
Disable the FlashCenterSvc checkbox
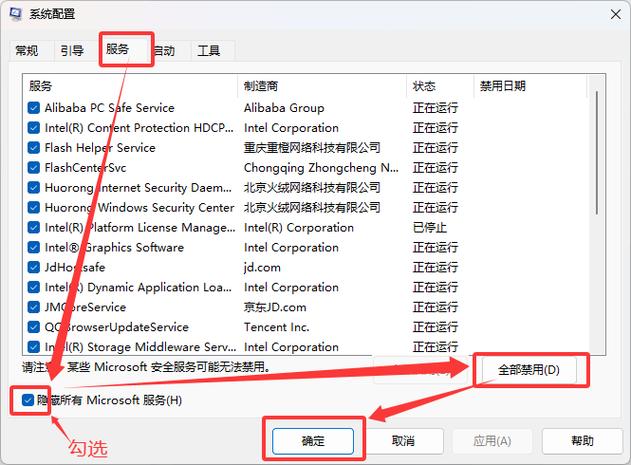(x=34, y=167)
